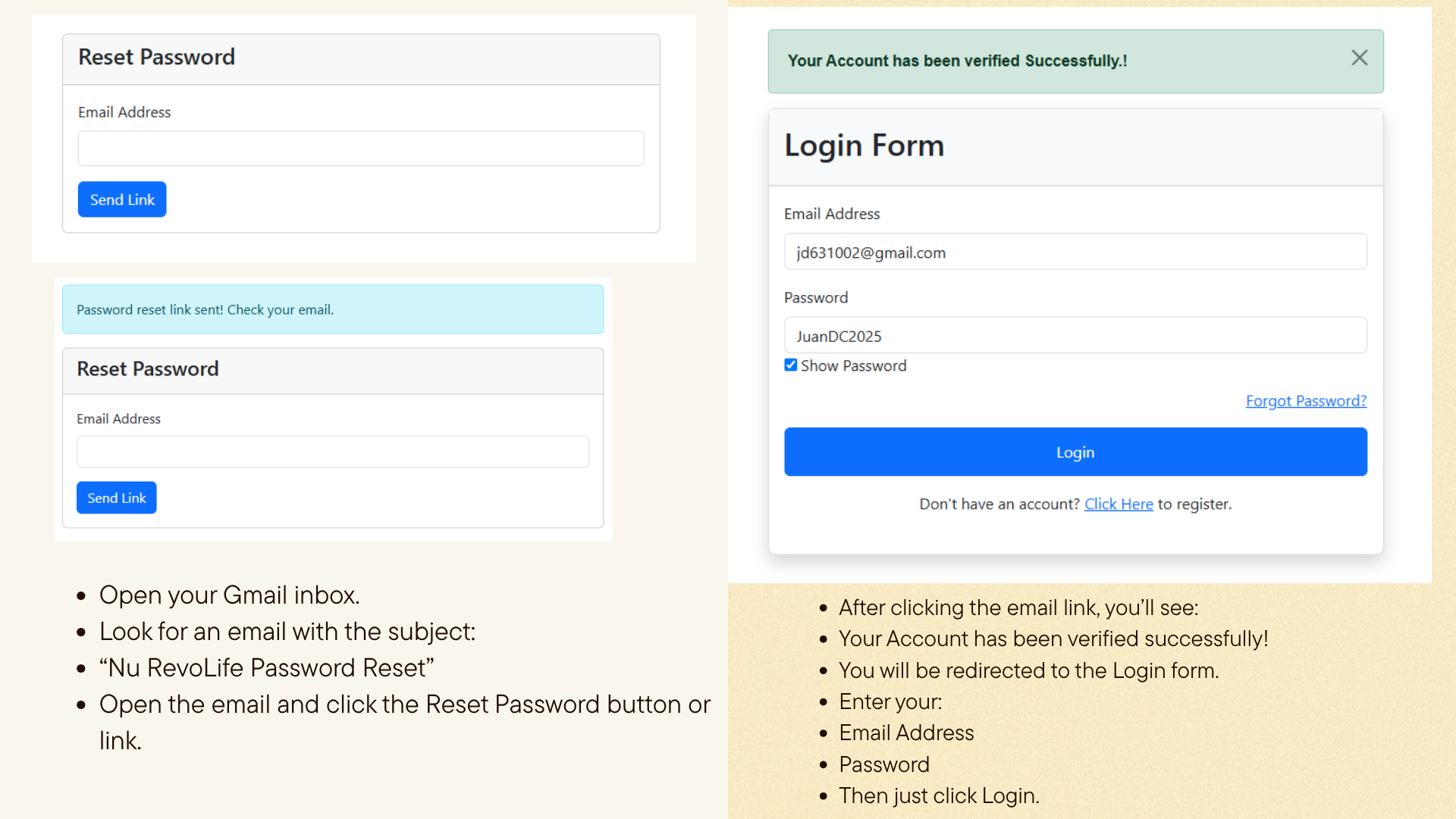This screenshot has width=1456, height=819.
Task: Uncheck the Show Password checkbox
Action: (791, 366)
